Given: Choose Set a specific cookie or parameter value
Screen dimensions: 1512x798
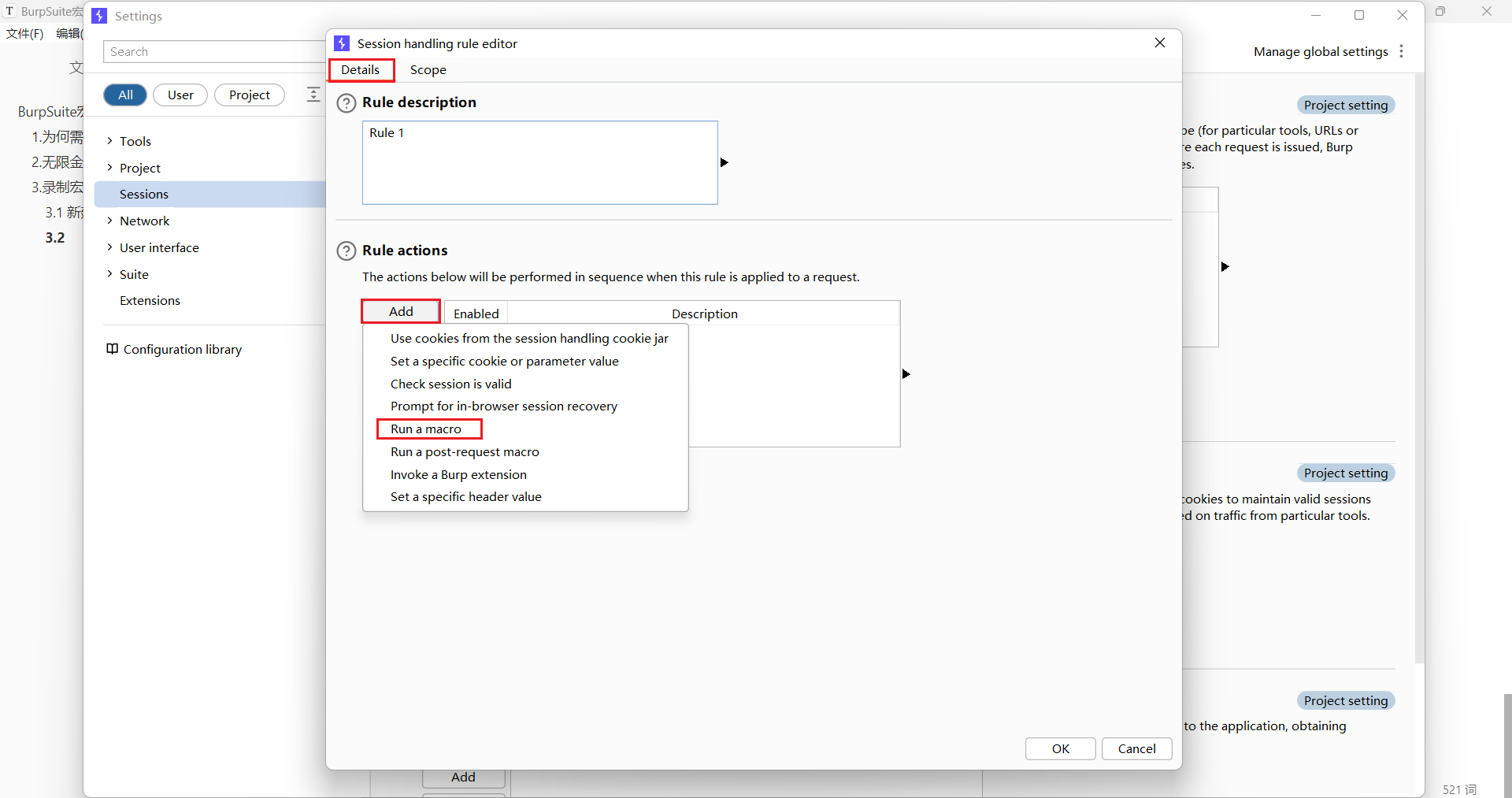Looking at the screenshot, I should coord(525,362).
